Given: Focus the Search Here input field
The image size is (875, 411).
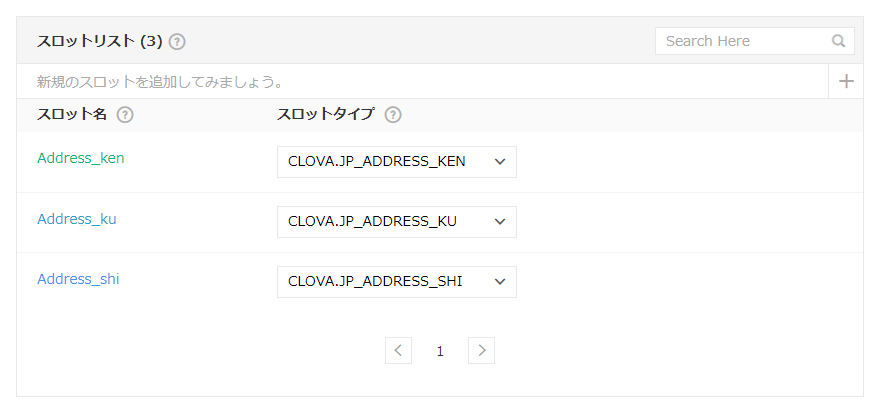Looking at the screenshot, I should coord(745,41).
